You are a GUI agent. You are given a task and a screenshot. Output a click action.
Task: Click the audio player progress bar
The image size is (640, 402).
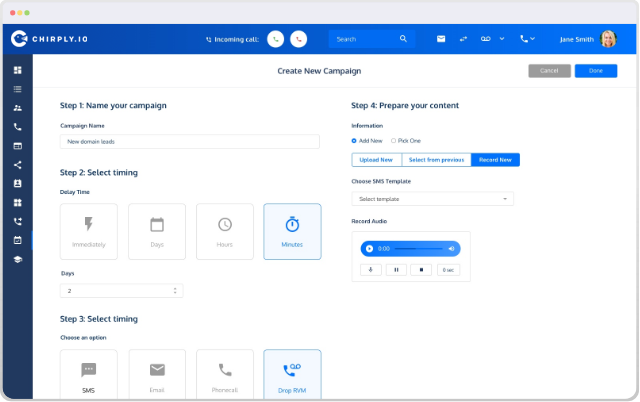(418, 249)
